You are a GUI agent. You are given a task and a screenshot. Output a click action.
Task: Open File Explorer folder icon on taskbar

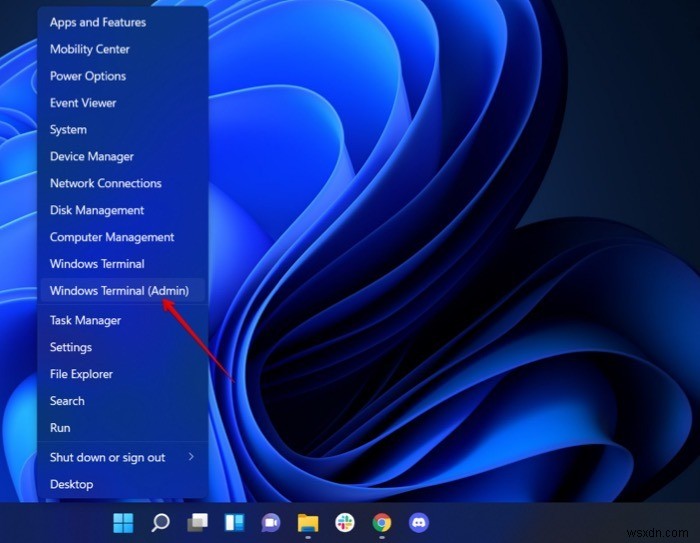click(x=308, y=522)
